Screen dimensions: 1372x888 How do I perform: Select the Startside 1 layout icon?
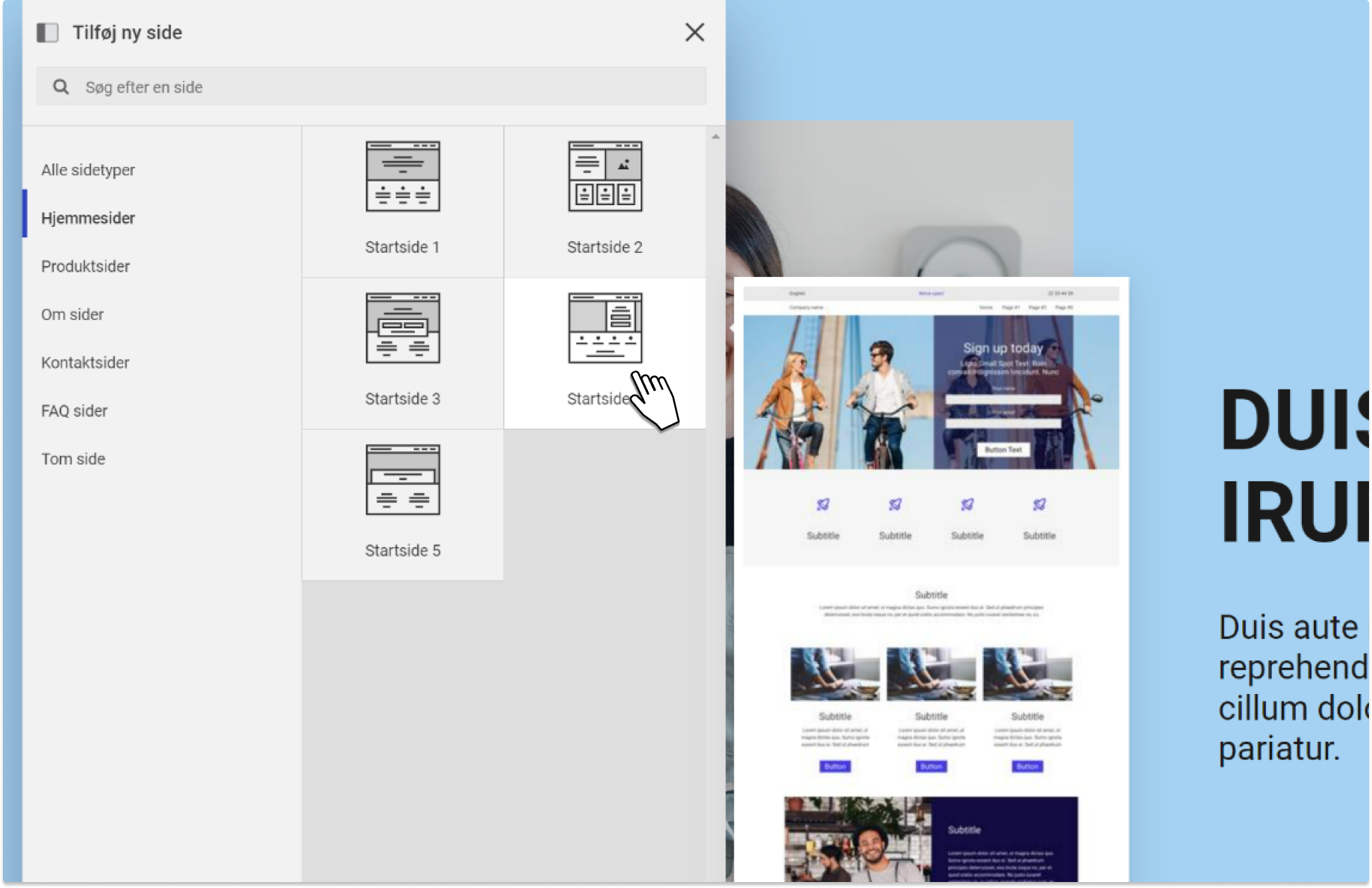click(x=402, y=176)
